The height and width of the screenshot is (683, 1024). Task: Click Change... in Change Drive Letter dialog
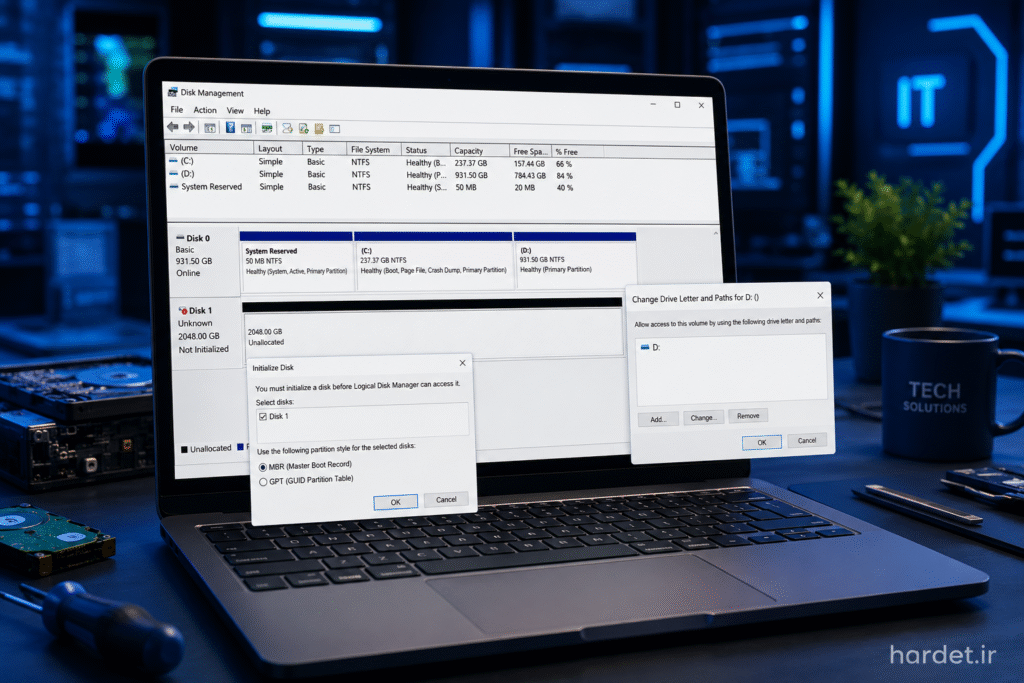pos(703,417)
